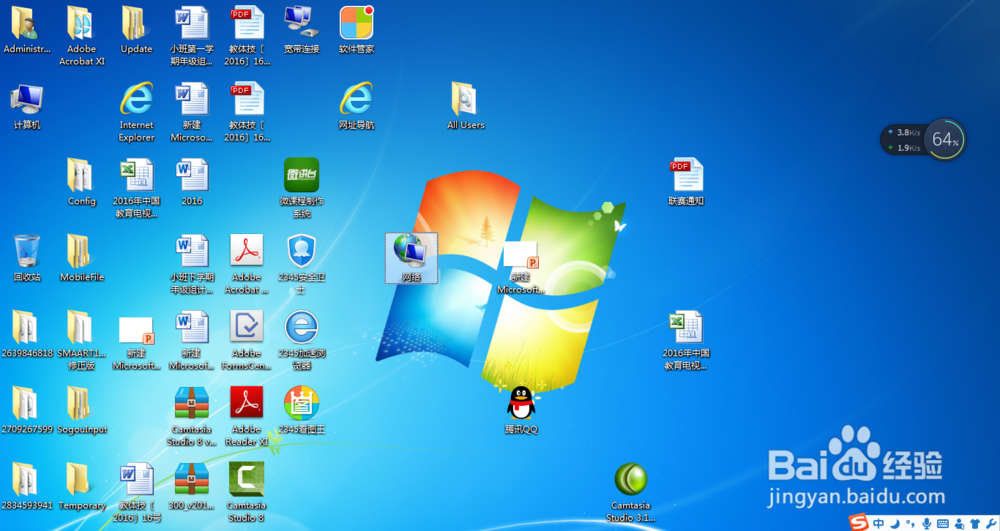Click the Sogou S logo on input bar
This screenshot has width=1000, height=531.
click(x=858, y=522)
